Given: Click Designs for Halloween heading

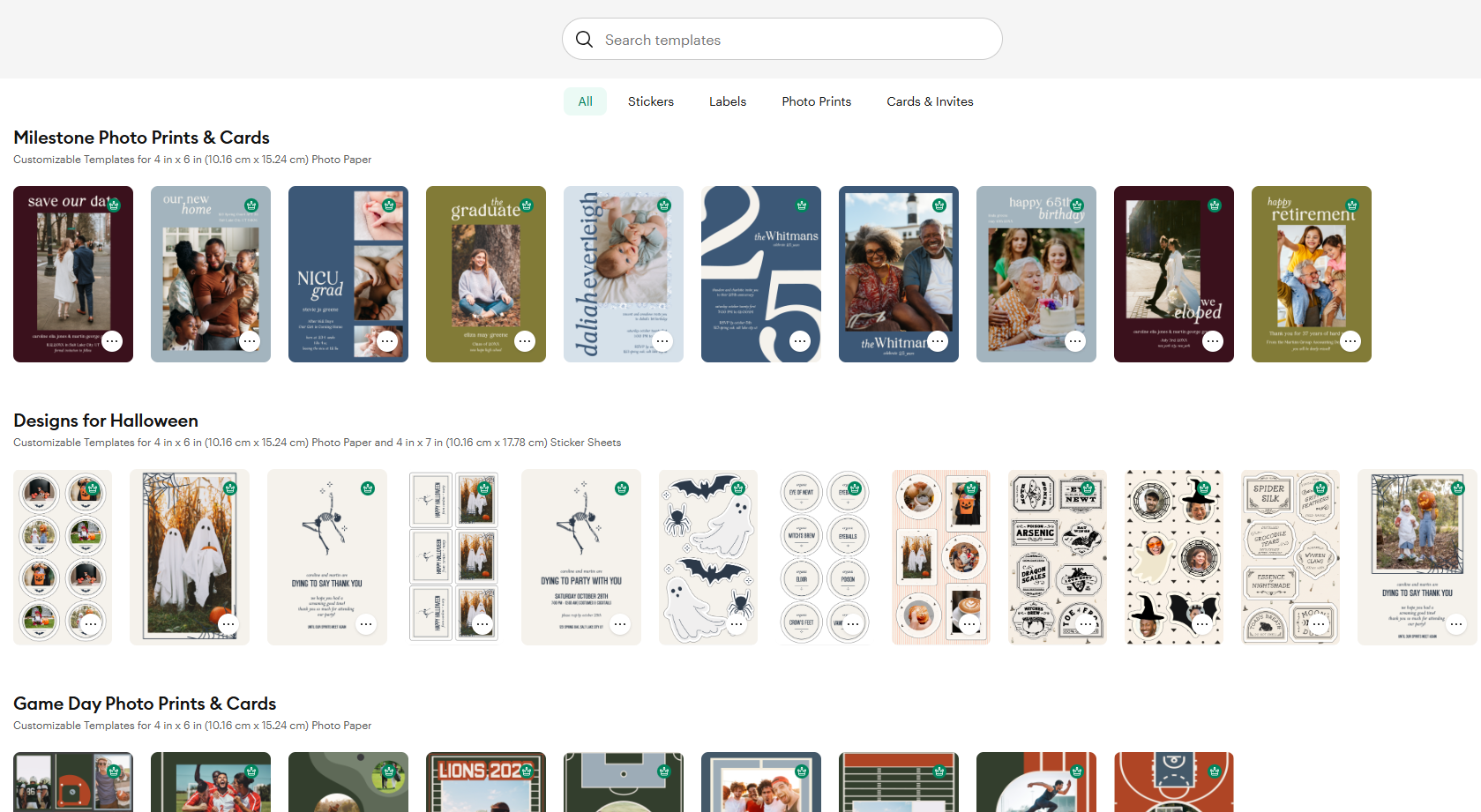Looking at the screenshot, I should tap(106, 421).
